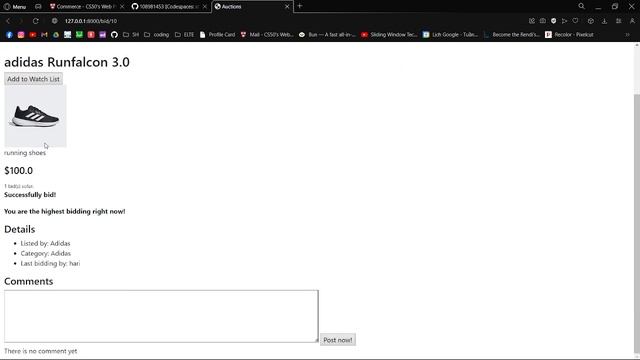Open the Mail - CS50's Web bookmark
Screen dimensions: 640x360
(x=267, y=35)
